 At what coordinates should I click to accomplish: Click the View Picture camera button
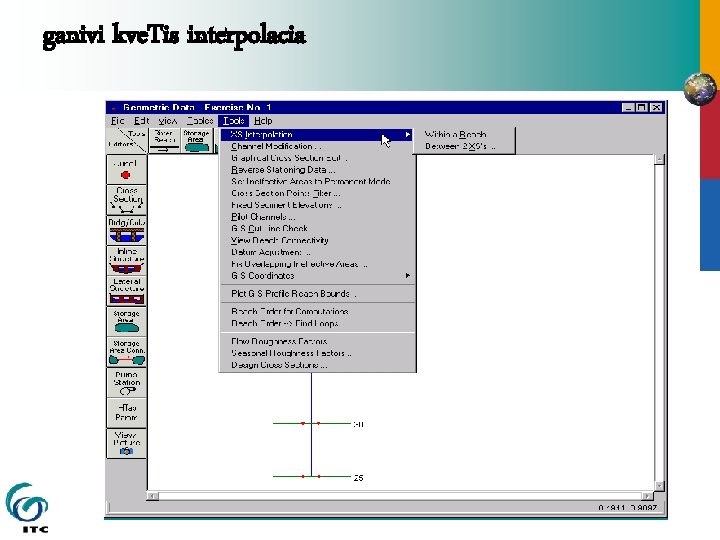pos(126,443)
